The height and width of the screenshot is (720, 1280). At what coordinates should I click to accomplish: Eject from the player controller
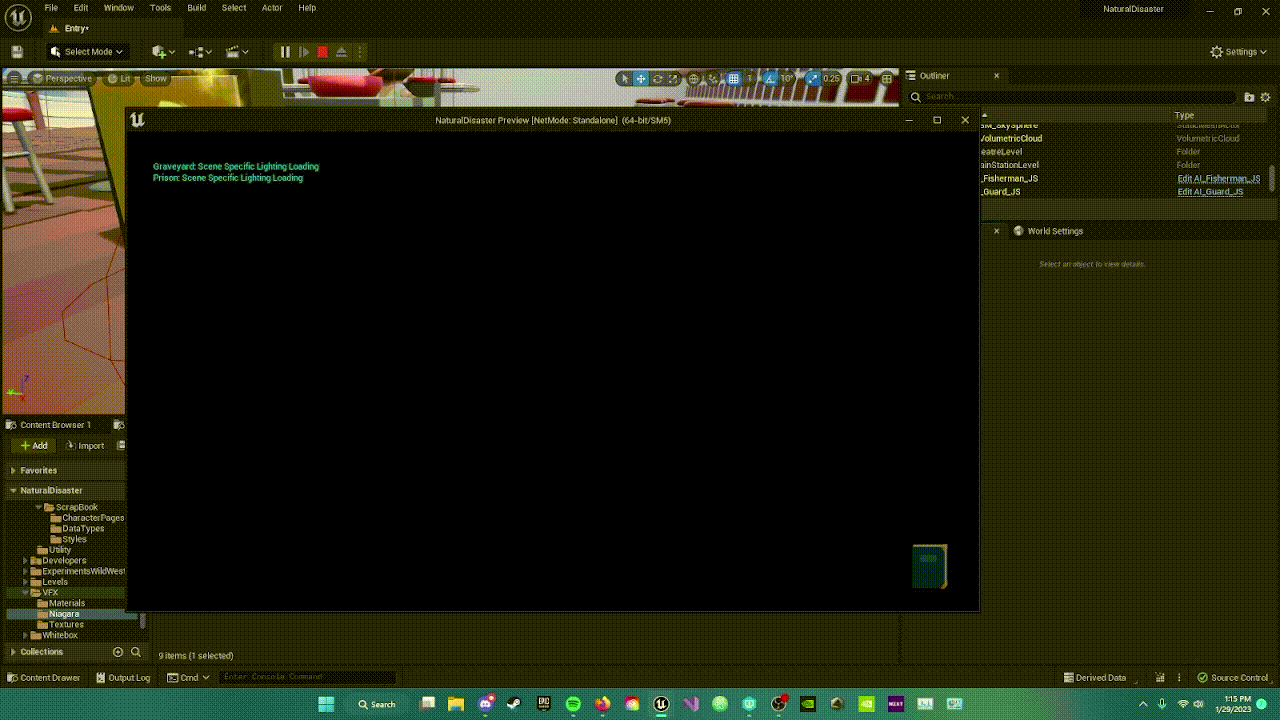[341, 52]
